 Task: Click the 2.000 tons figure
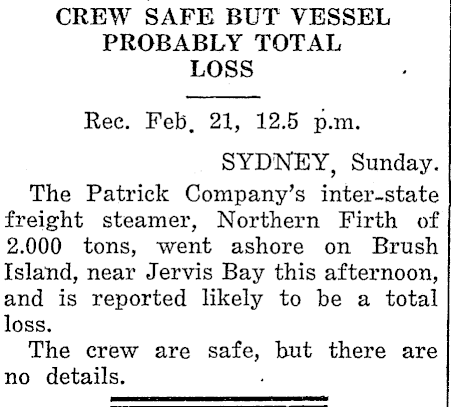pyautogui.click(x=71, y=246)
